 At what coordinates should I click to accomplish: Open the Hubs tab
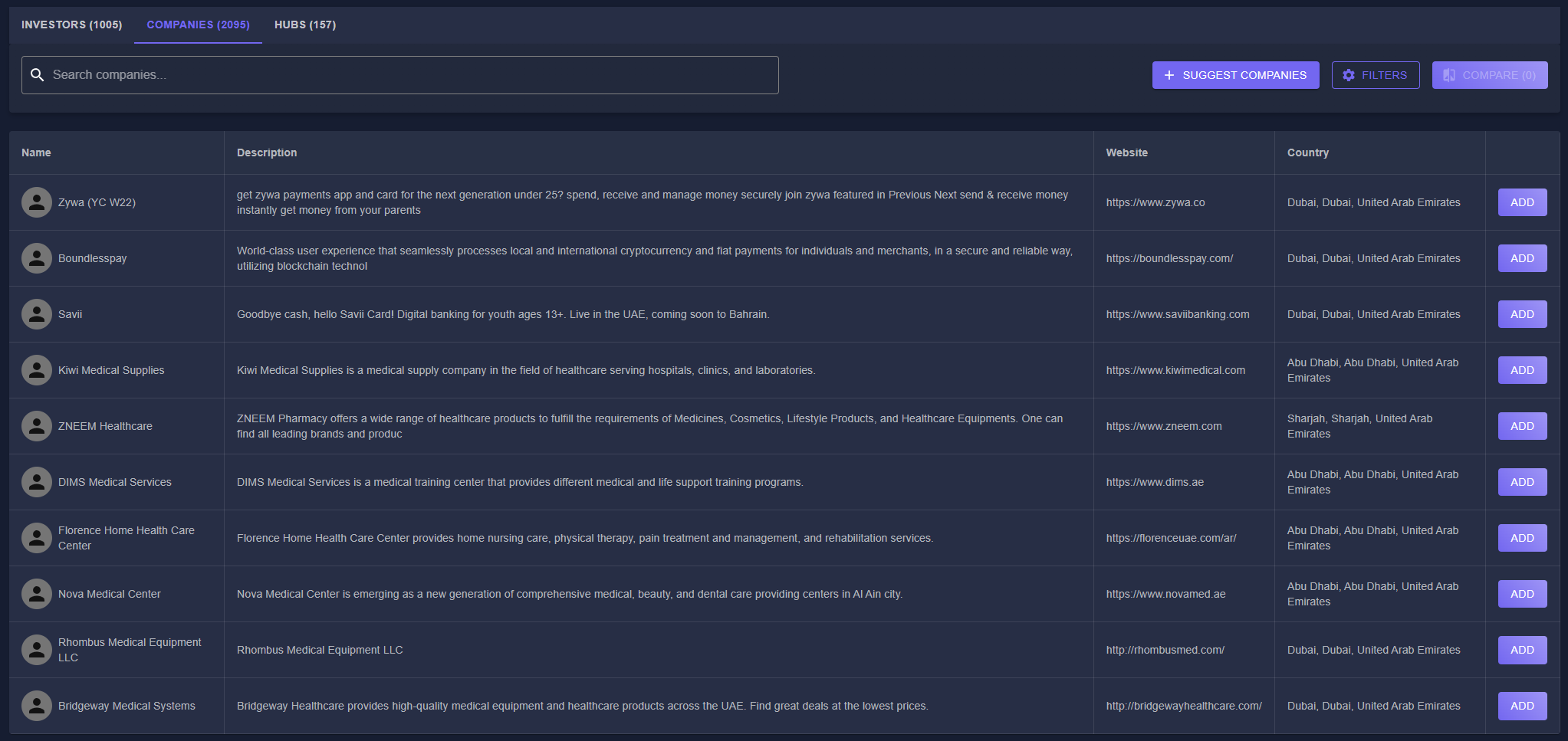[305, 25]
